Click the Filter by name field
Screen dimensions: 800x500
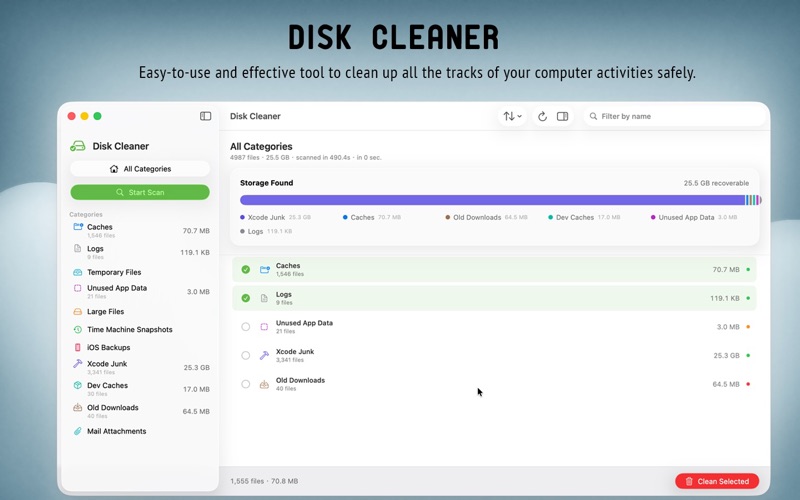click(674, 116)
